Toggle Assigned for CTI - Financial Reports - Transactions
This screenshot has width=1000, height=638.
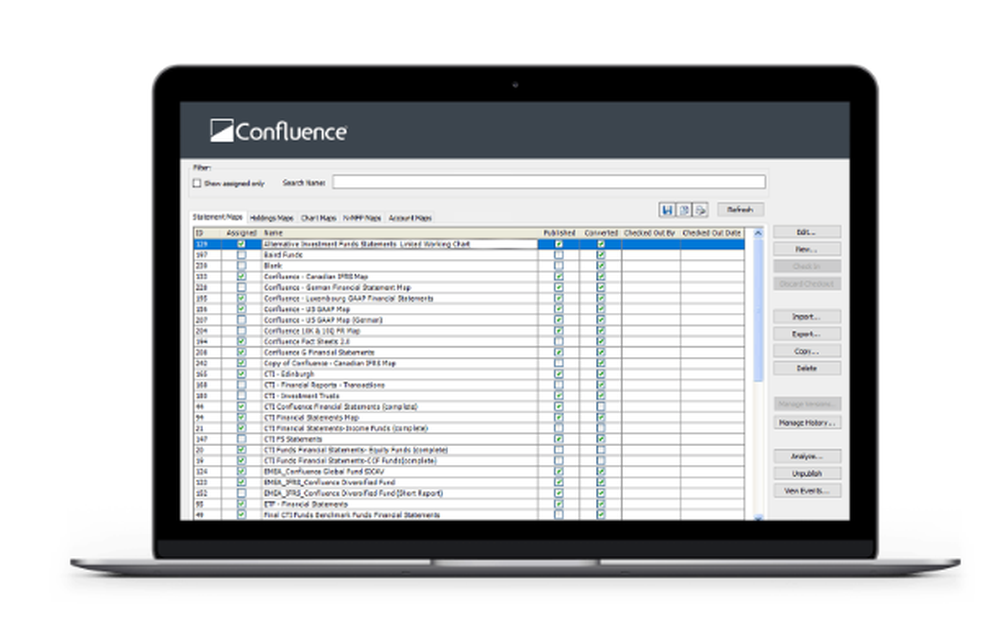click(x=241, y=385)
